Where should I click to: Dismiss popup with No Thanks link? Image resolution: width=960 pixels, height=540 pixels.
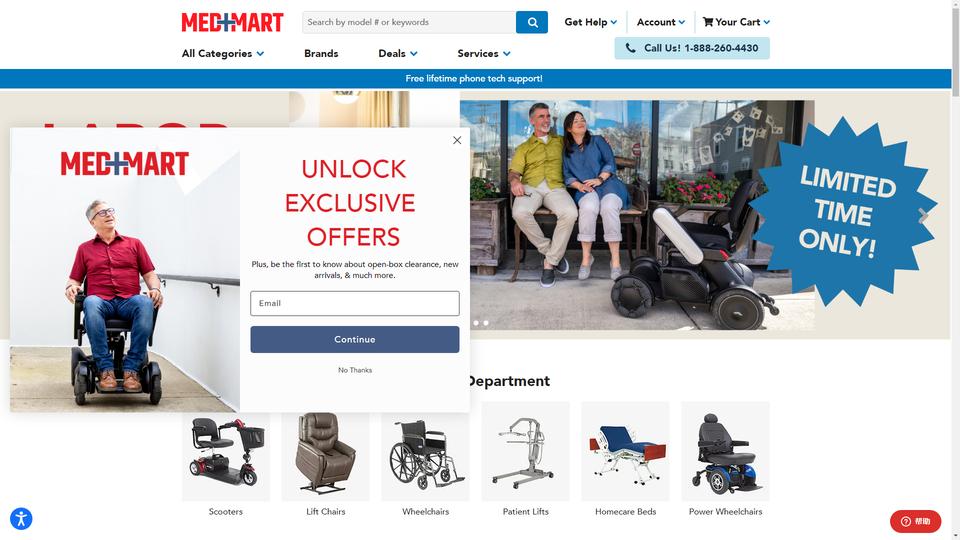[355, 370]
